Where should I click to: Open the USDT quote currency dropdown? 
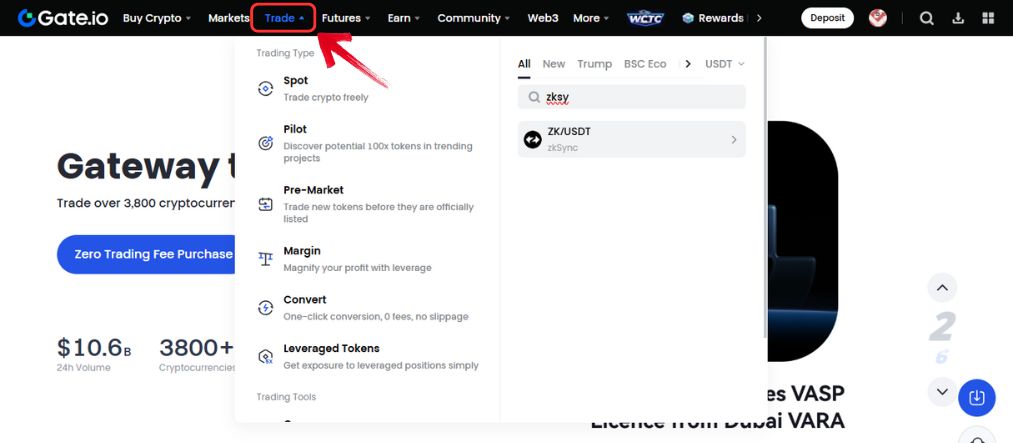(725, 64)
